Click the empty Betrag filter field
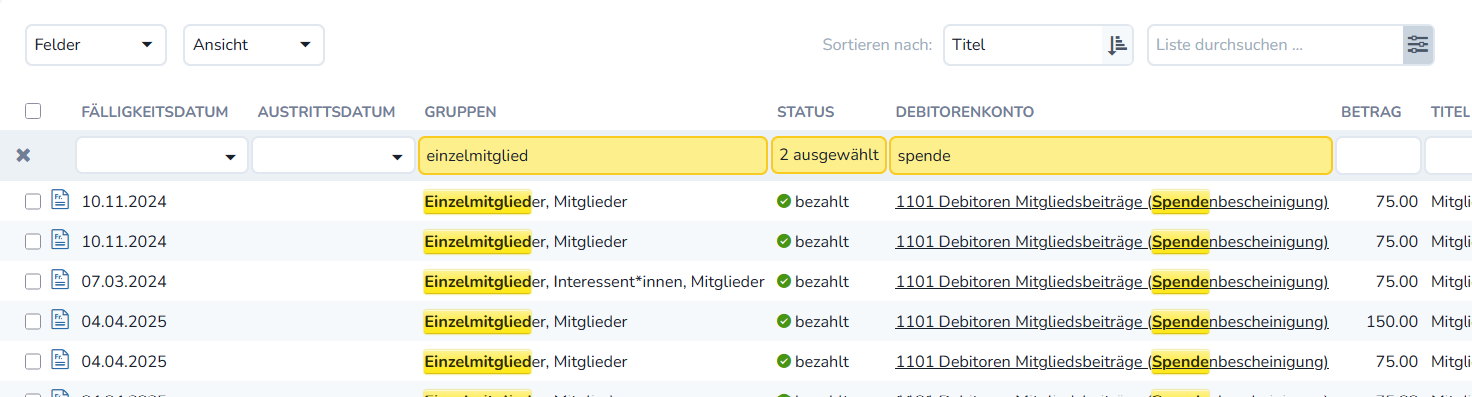Screen dimensions: 1472x397 click(x=1378, y=155)
